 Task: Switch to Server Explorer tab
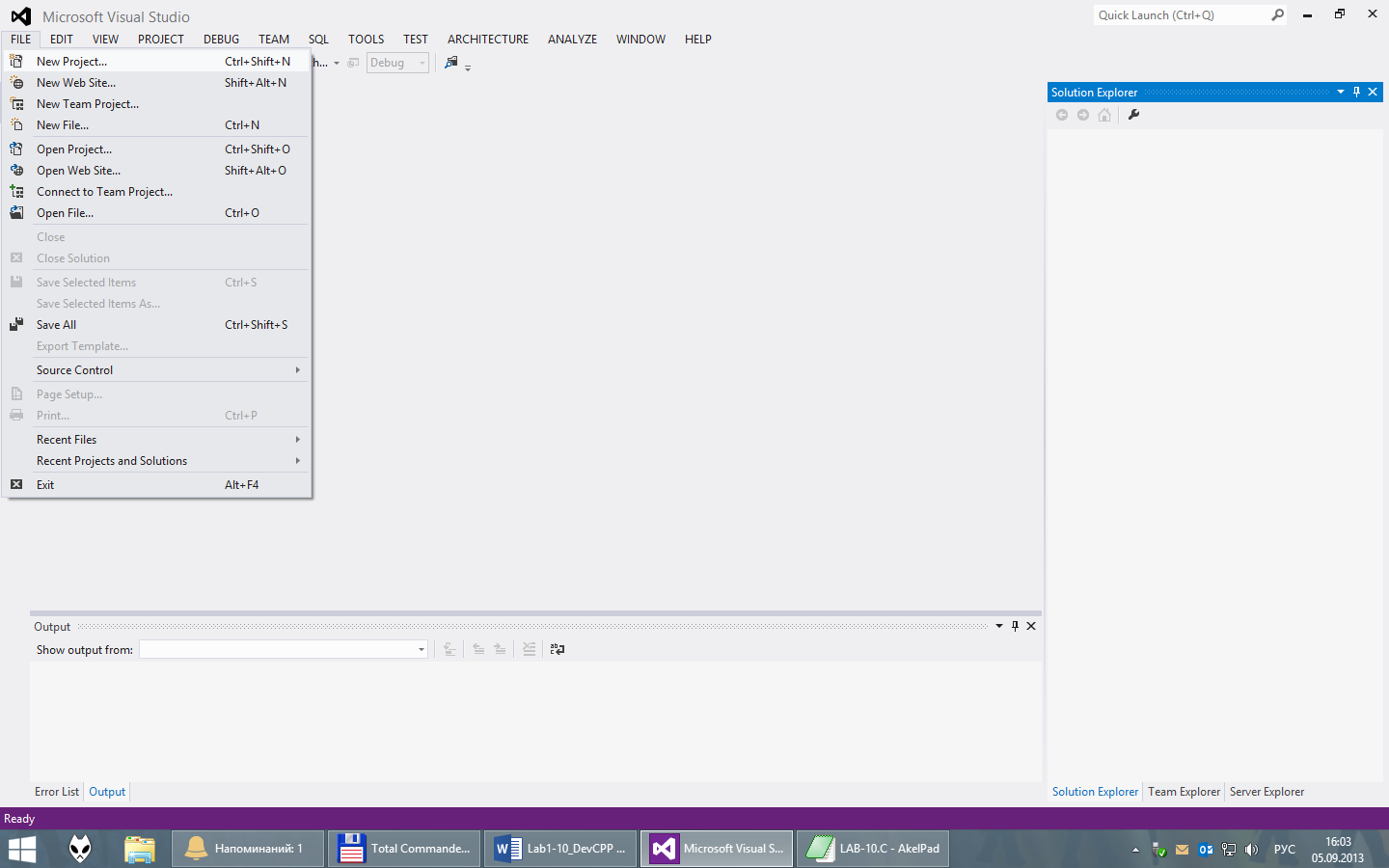(1266, 792)
